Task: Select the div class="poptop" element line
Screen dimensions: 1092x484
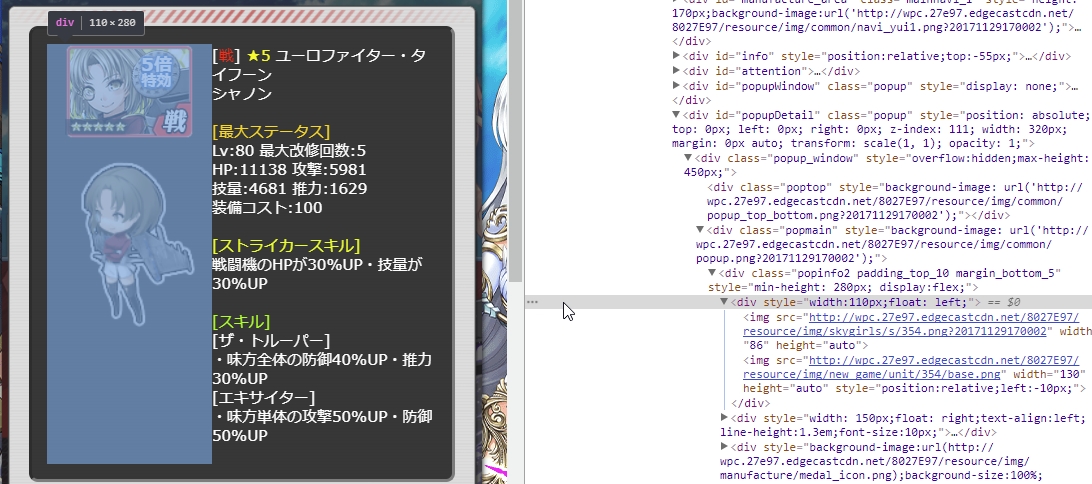Action: pyautogui.click(x=895, y=201)
